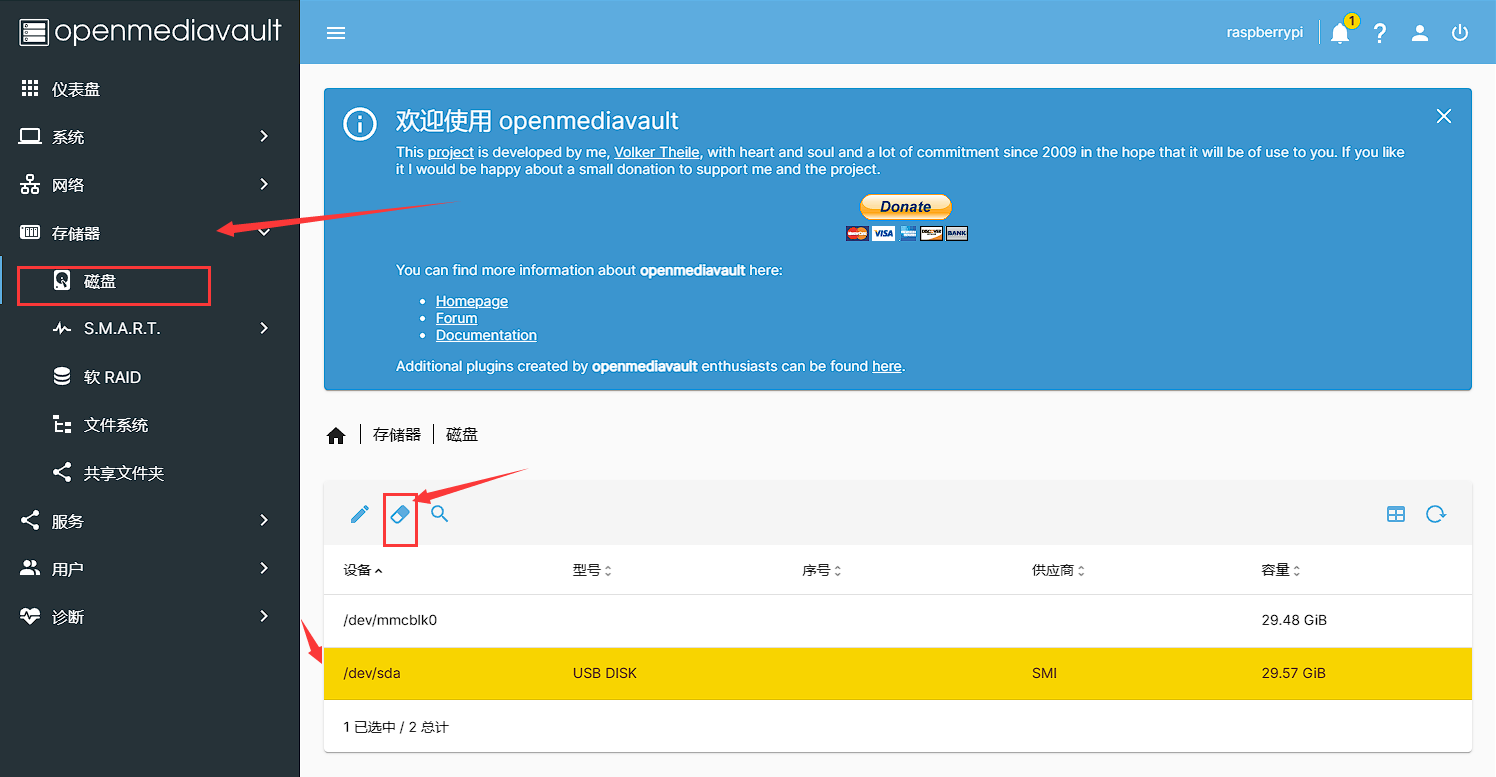Open 仪表盘 dashboard in sidebar
Image resolution: width=1496 pixels, height=777 pixels.
click(150, 89)
